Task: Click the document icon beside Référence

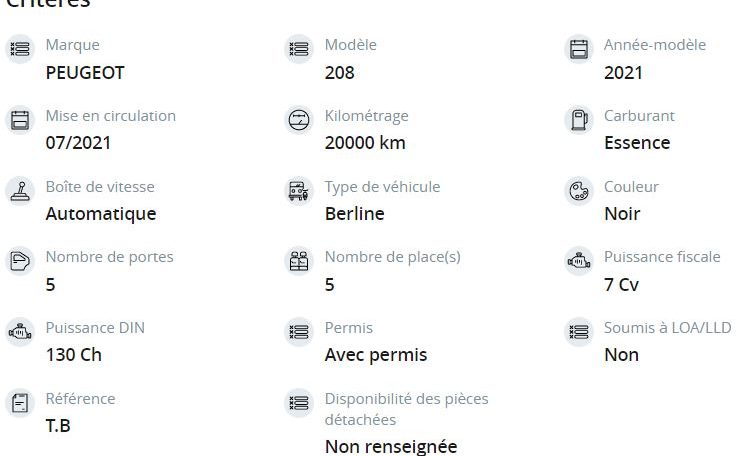Action: (x=20, y=403)
